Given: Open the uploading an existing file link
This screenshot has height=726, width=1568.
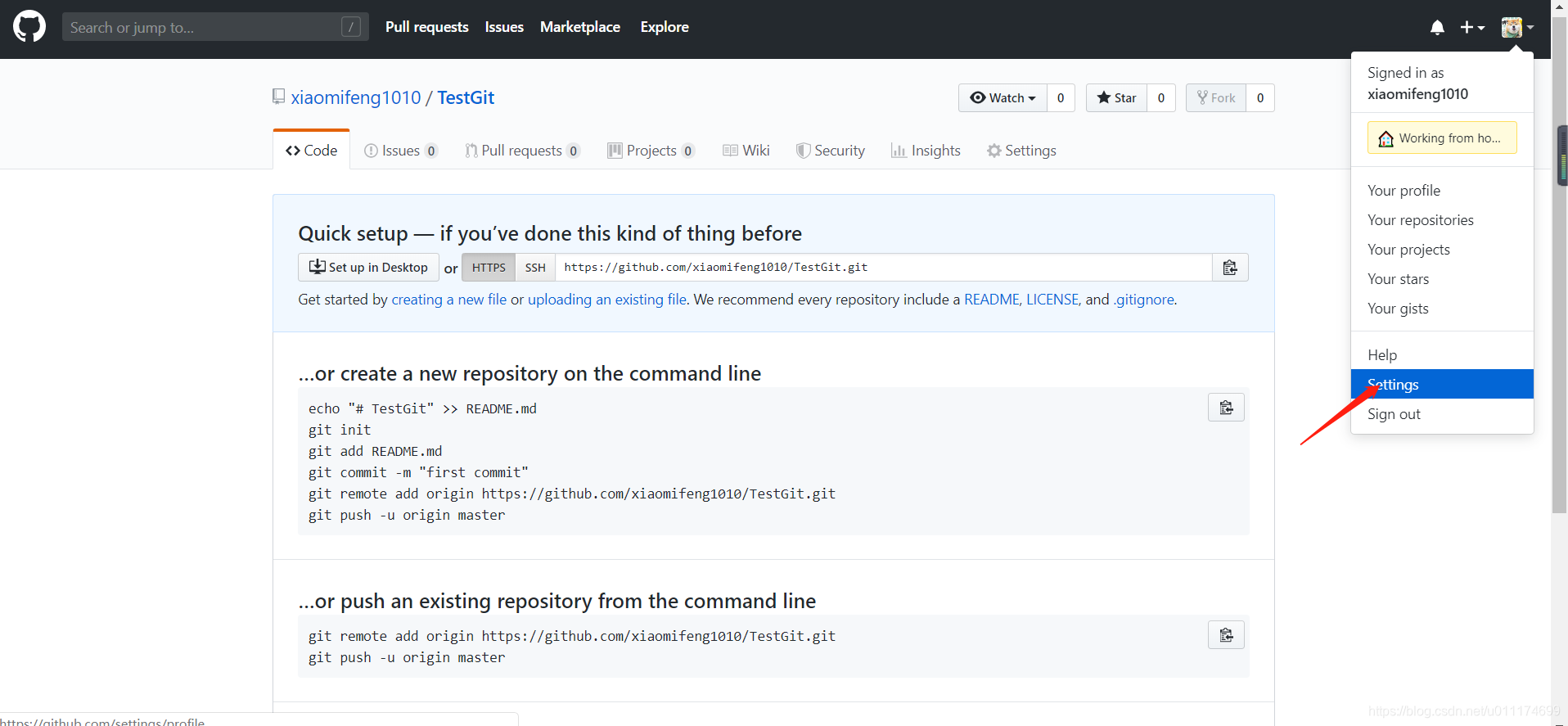Looking at the screenshot, I should (x=607, y=300).
